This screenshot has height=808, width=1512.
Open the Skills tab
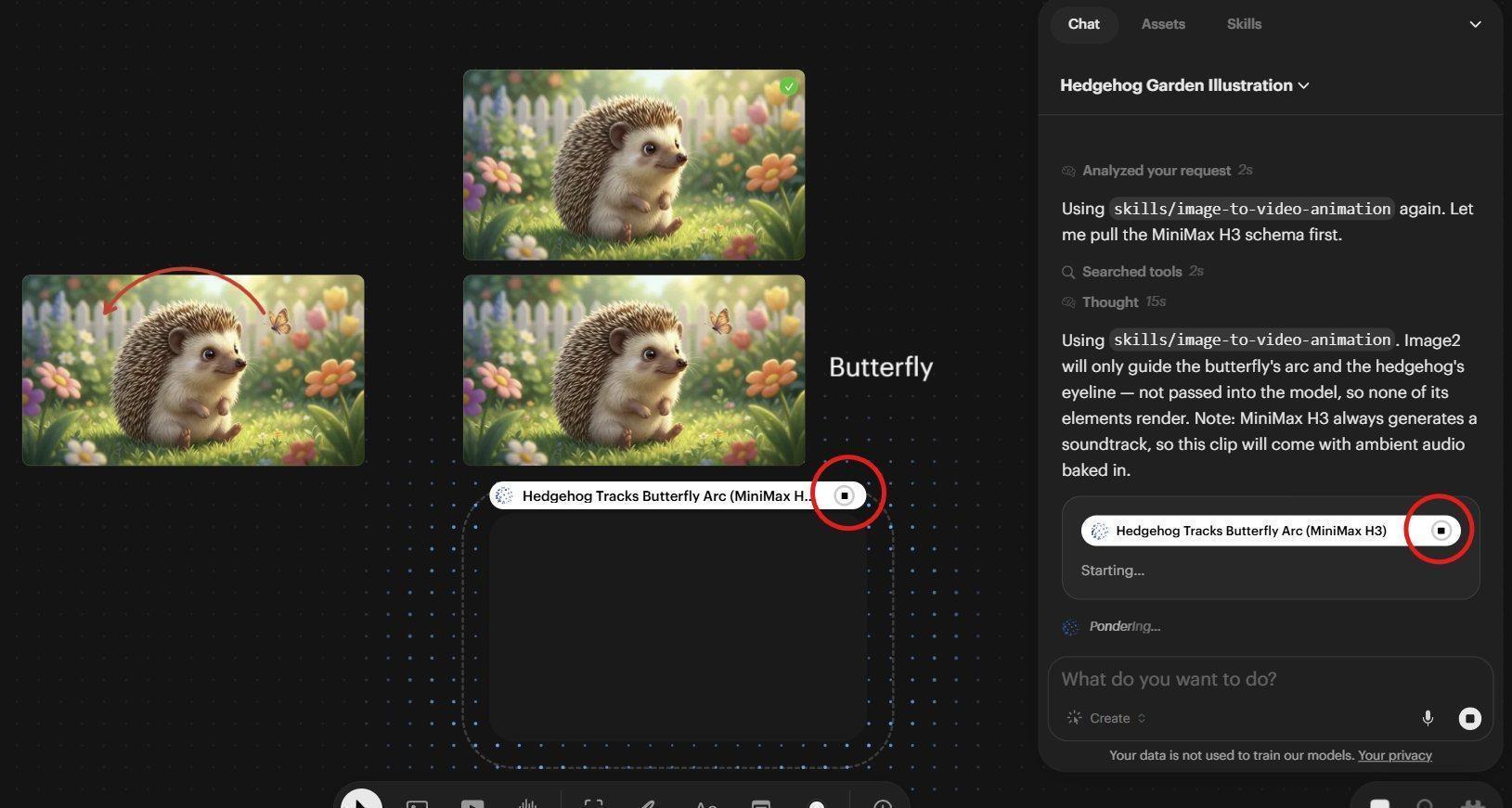[1244, 24]
